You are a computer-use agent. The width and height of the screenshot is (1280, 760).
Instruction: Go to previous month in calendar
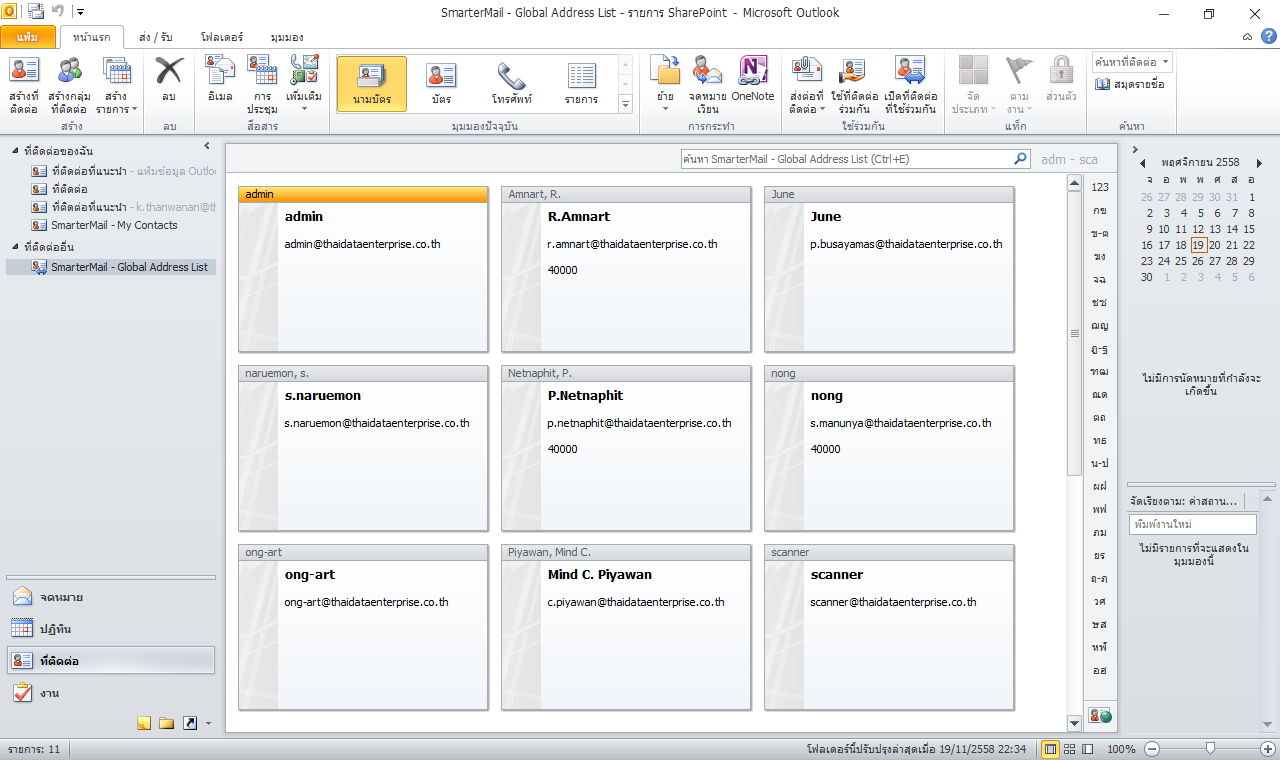click(1144, 163)
